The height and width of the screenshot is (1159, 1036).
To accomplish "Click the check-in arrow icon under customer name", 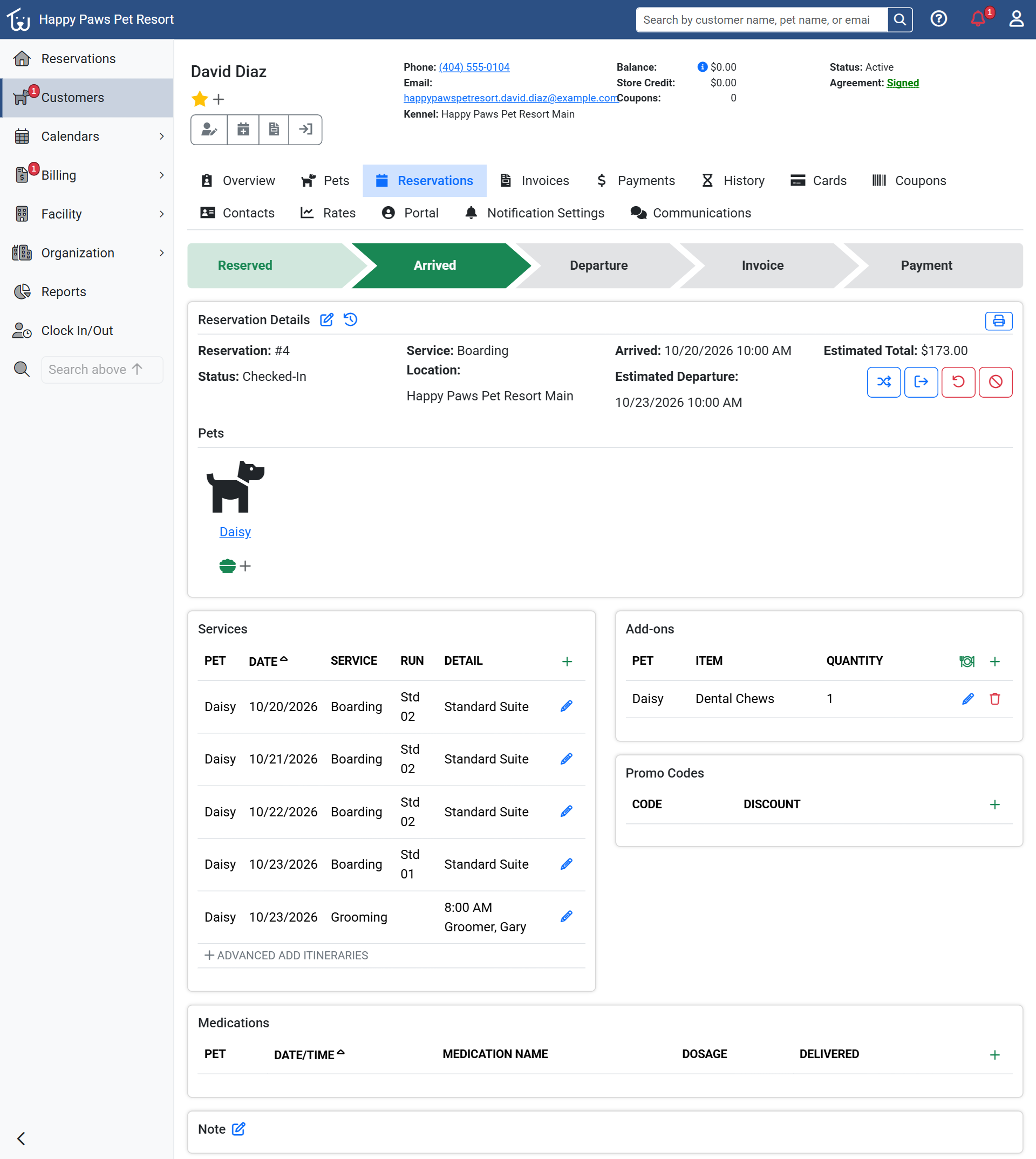I will pyautogui.click(x=306, y=130).
